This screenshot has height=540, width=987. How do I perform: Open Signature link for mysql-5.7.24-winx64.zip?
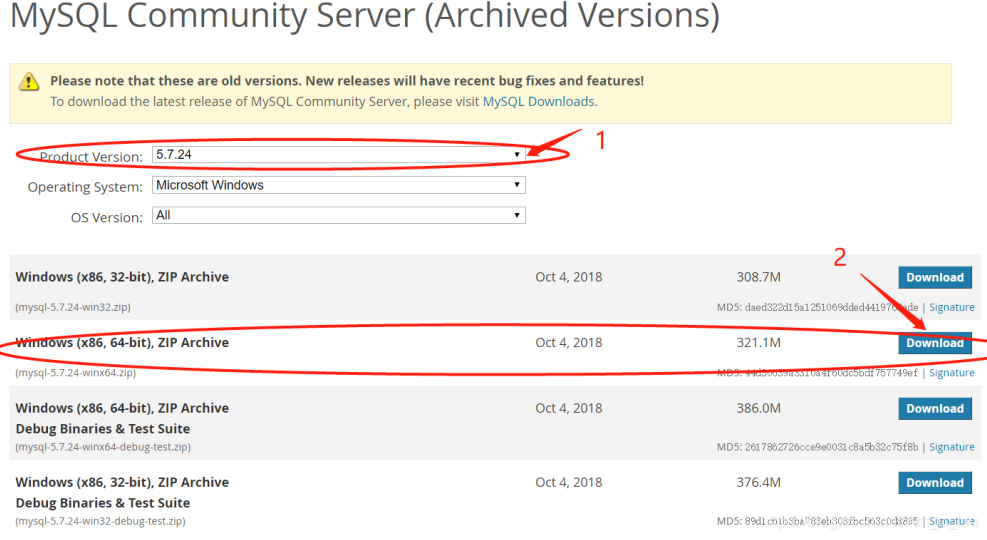(x=952, y=373)
